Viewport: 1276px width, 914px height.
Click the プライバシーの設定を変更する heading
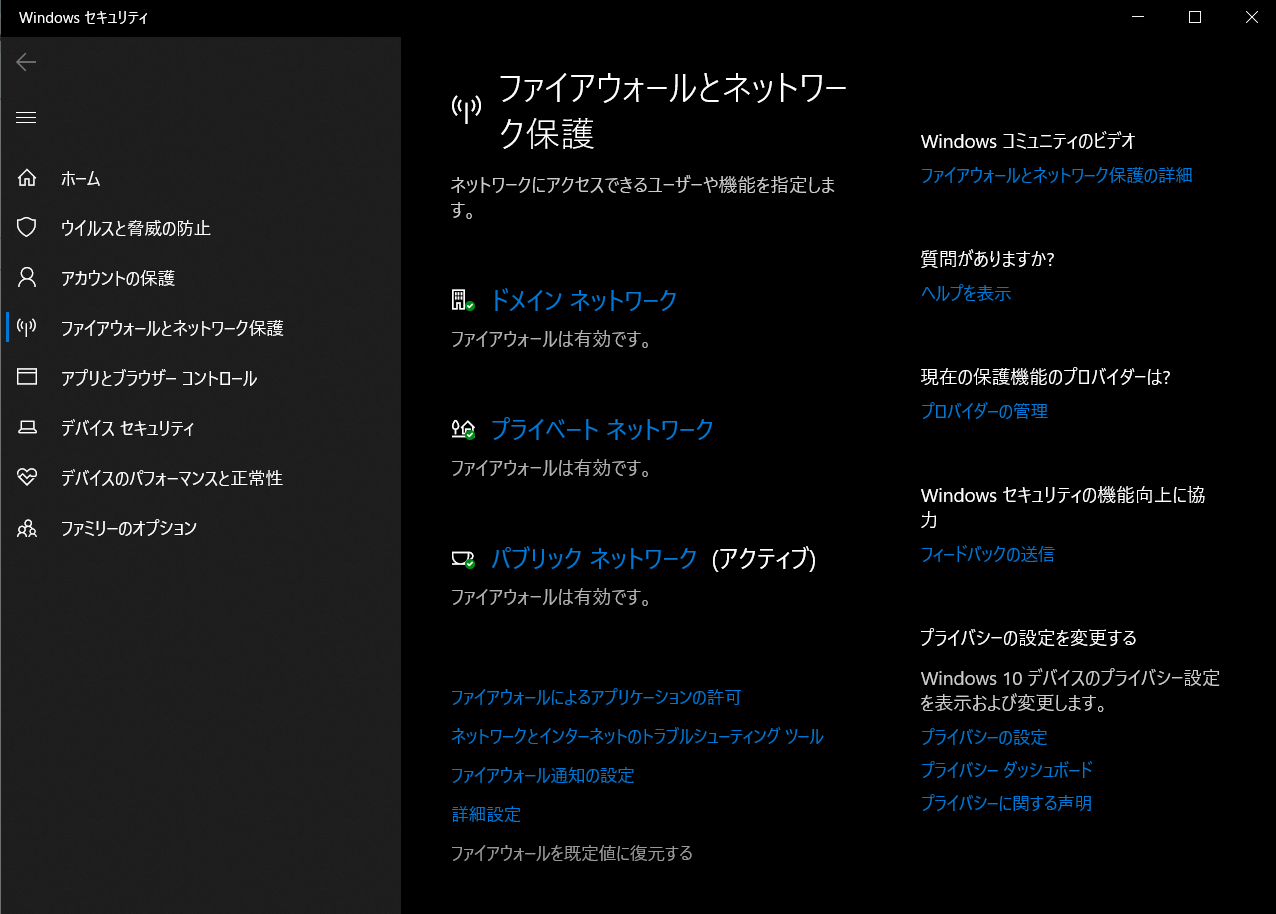pos(1029,637)
